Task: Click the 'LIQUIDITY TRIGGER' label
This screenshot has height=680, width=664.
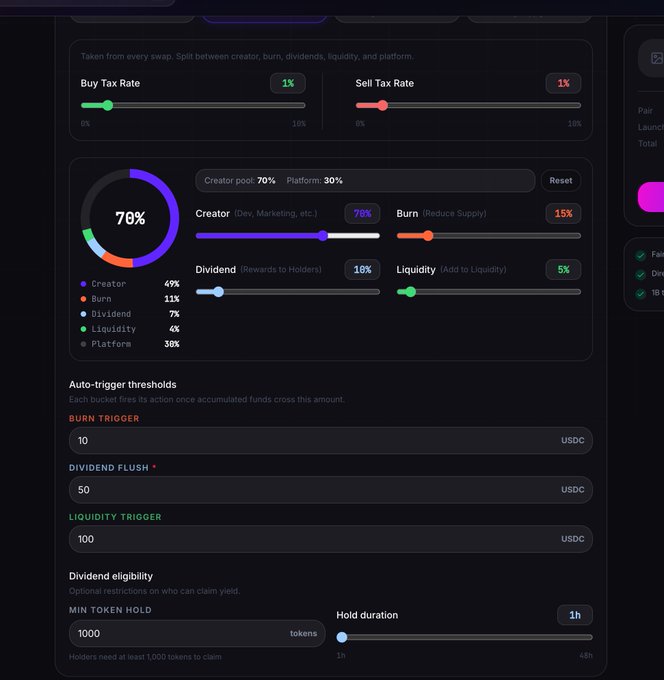Action: pyautogui.click(x=115, y=517)
